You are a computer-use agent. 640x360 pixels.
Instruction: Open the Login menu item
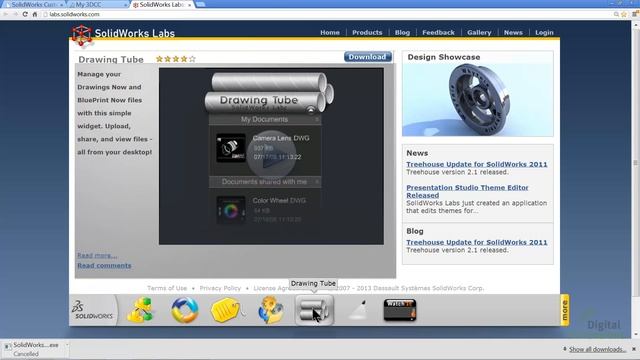pos(544,32)
